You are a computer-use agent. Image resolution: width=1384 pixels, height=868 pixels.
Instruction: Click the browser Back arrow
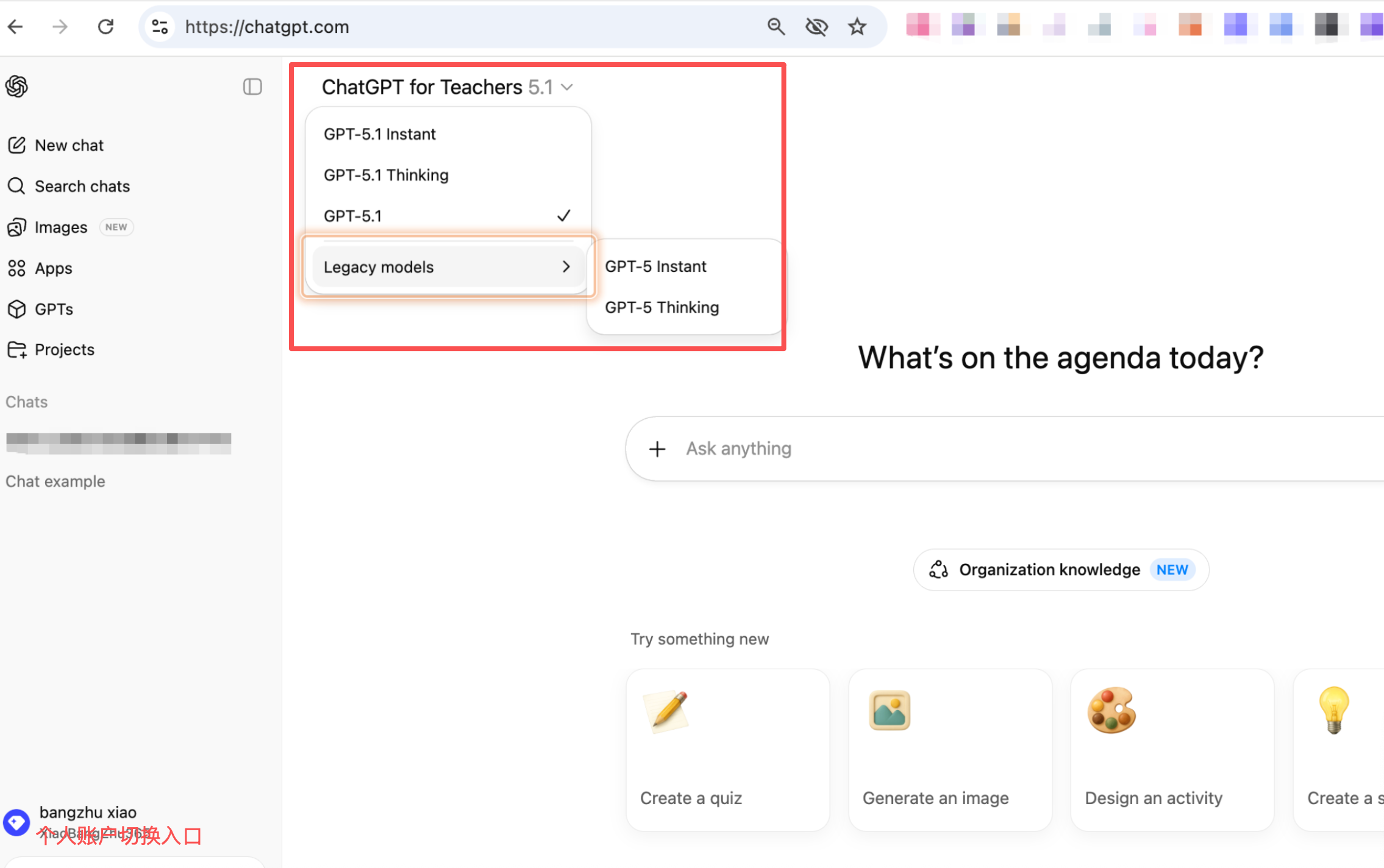tap(16, 27)
